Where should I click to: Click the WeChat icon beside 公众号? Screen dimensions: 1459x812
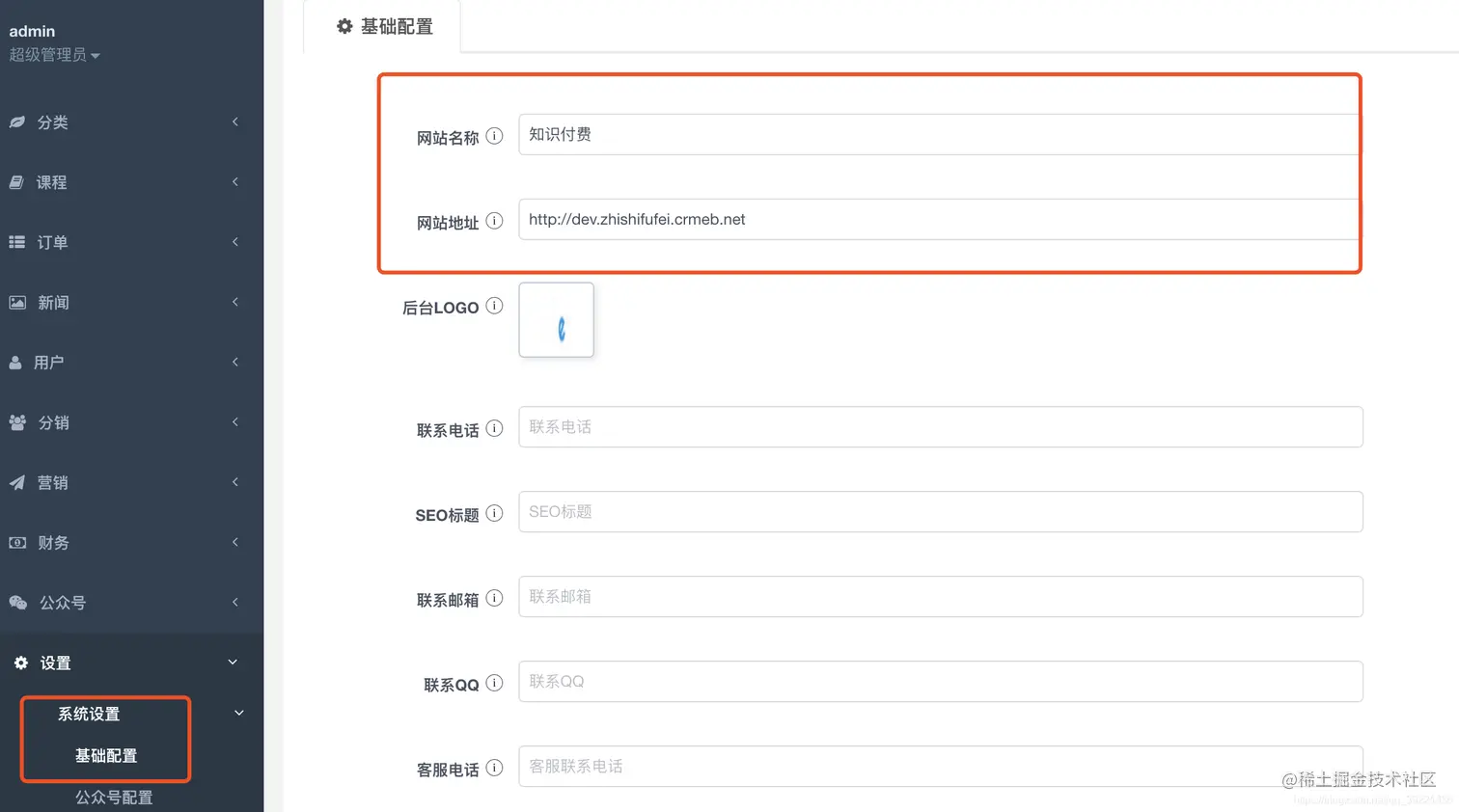[18, 603]
